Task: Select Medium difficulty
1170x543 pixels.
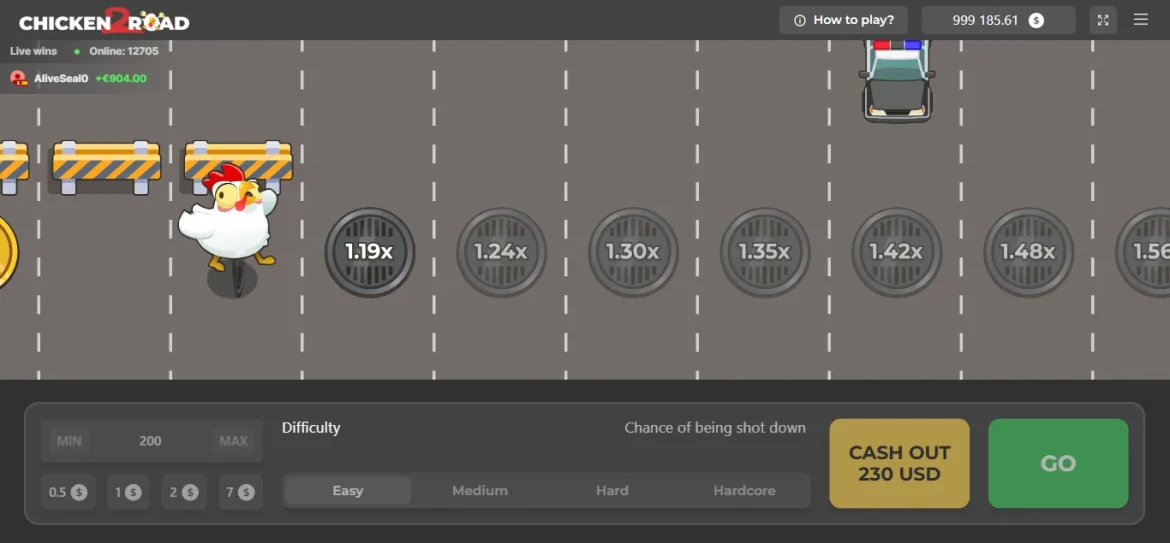Action: pyautogui.click(x=480, y=491)
